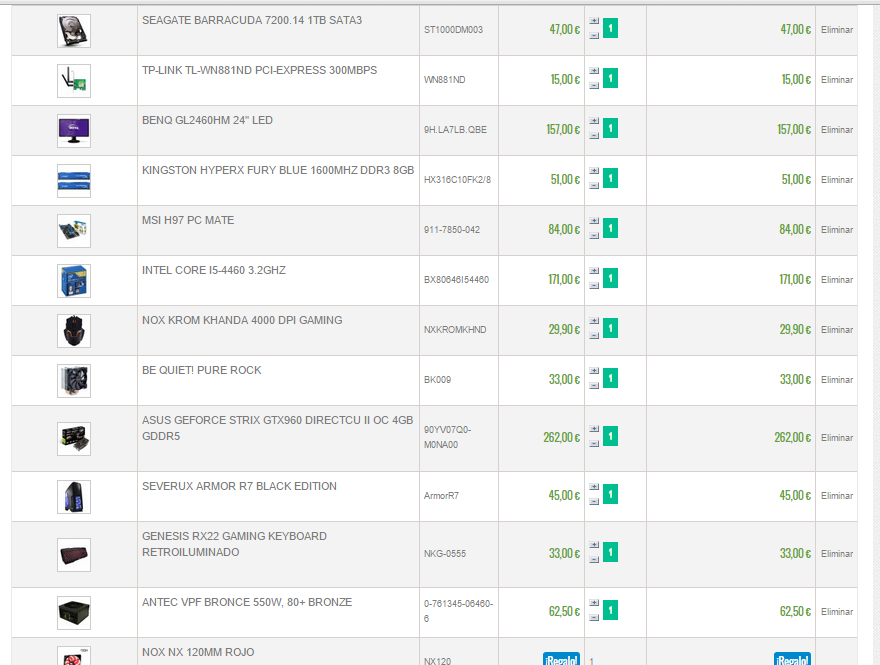Decrease quantity of Asus Strix GTX960

(x=594, y=444)
